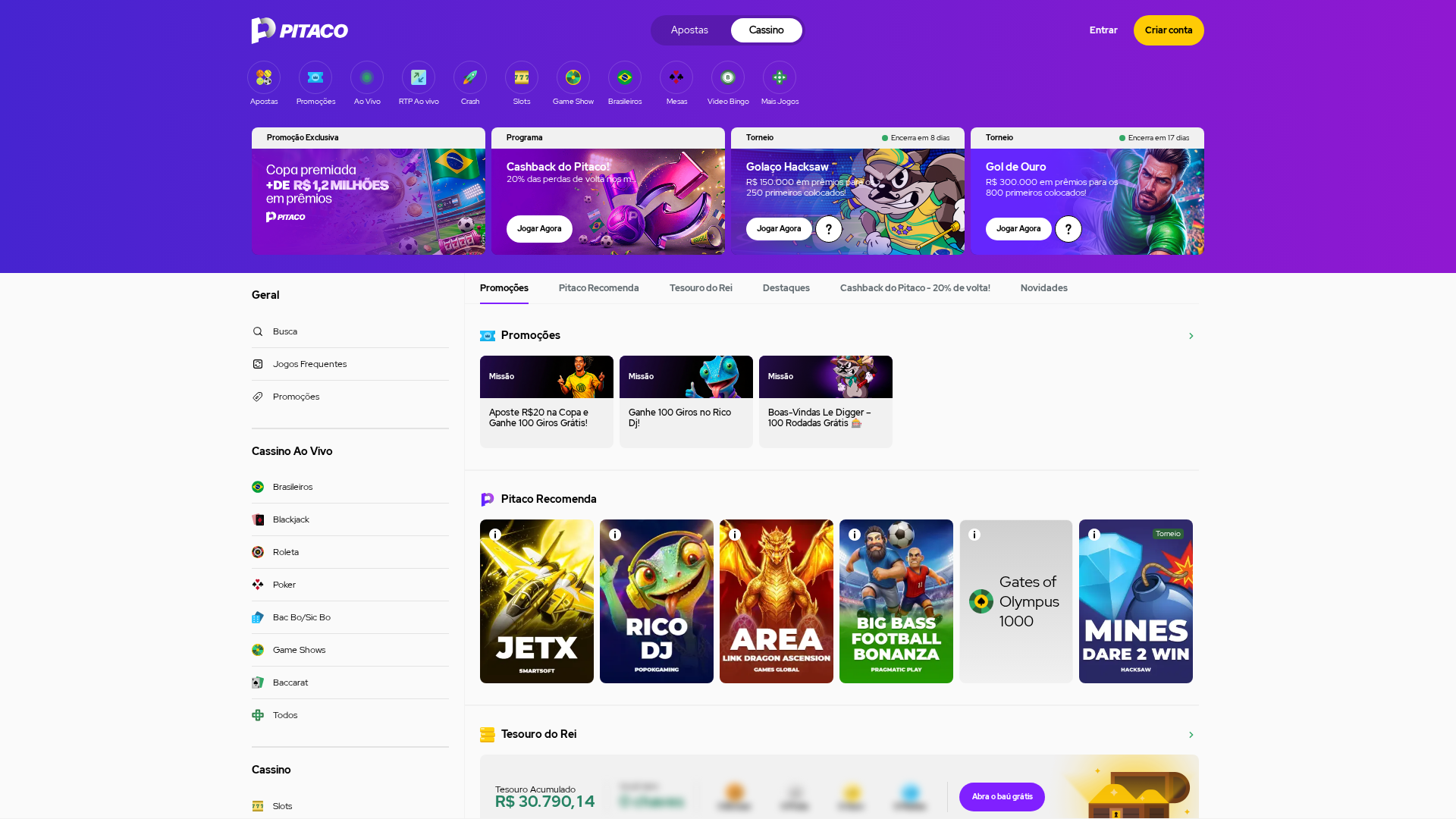Open the Copa R$20 mission card
Viewport: 1456px width, 819px height.
[x=547, y=402]
